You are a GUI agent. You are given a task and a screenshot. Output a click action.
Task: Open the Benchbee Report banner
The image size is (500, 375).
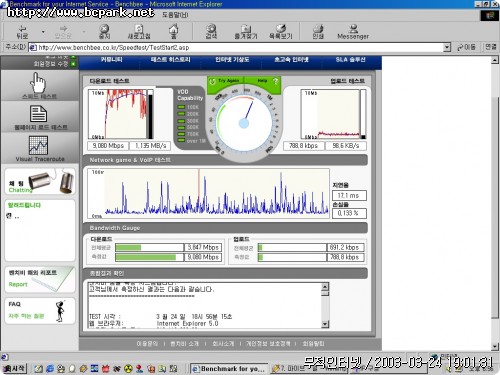pyautogui.click(x=40, y=279)
